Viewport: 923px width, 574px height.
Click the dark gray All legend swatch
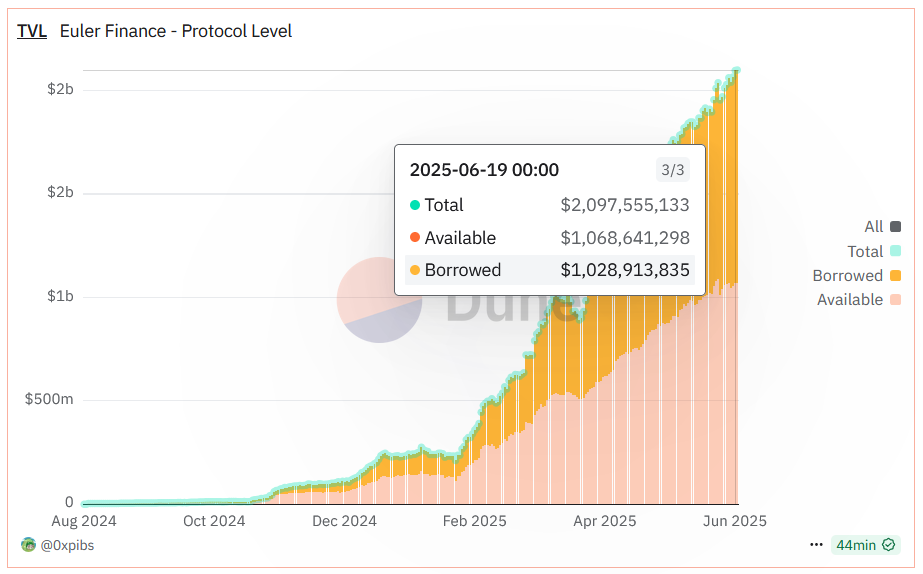(895, 227)
